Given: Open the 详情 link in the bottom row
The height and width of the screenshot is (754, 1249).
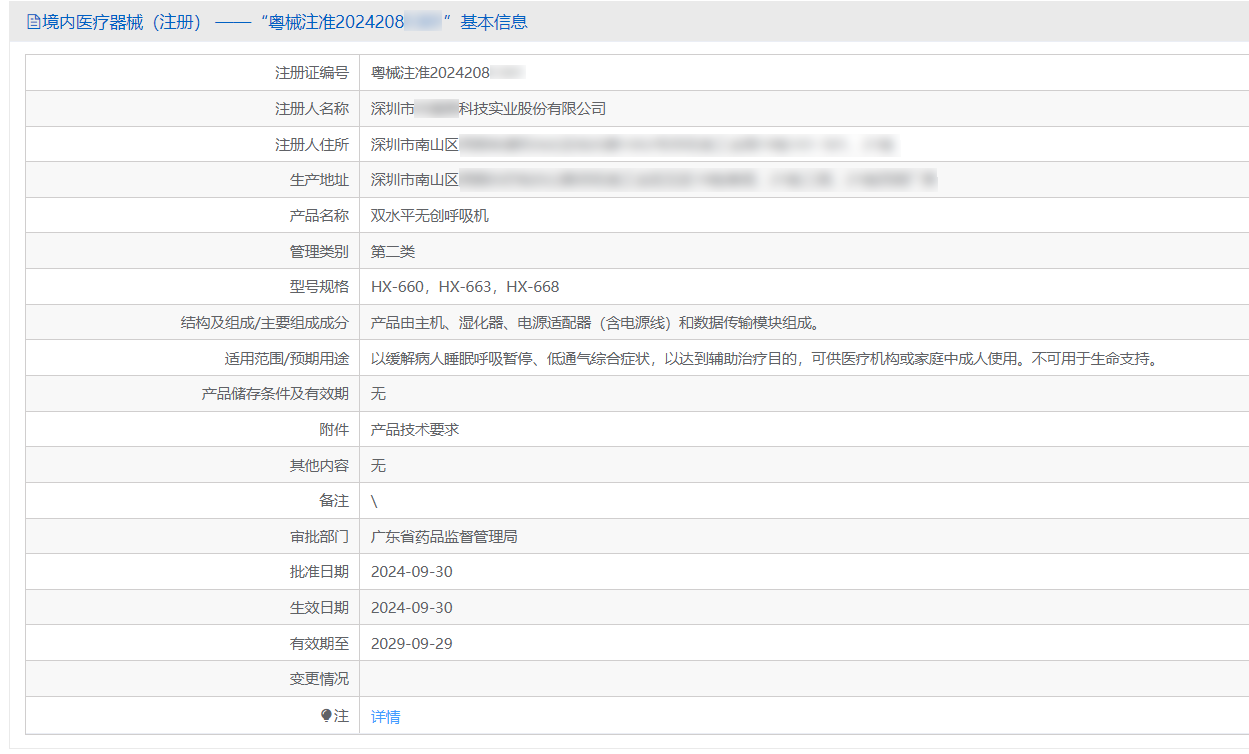Looking at the screenshot, I should 385,716.
